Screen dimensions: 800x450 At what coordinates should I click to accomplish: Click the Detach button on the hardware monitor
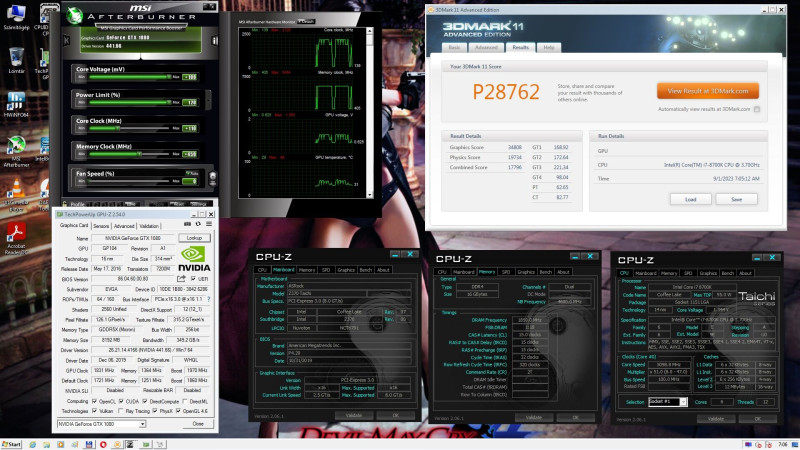click(306, 21)
